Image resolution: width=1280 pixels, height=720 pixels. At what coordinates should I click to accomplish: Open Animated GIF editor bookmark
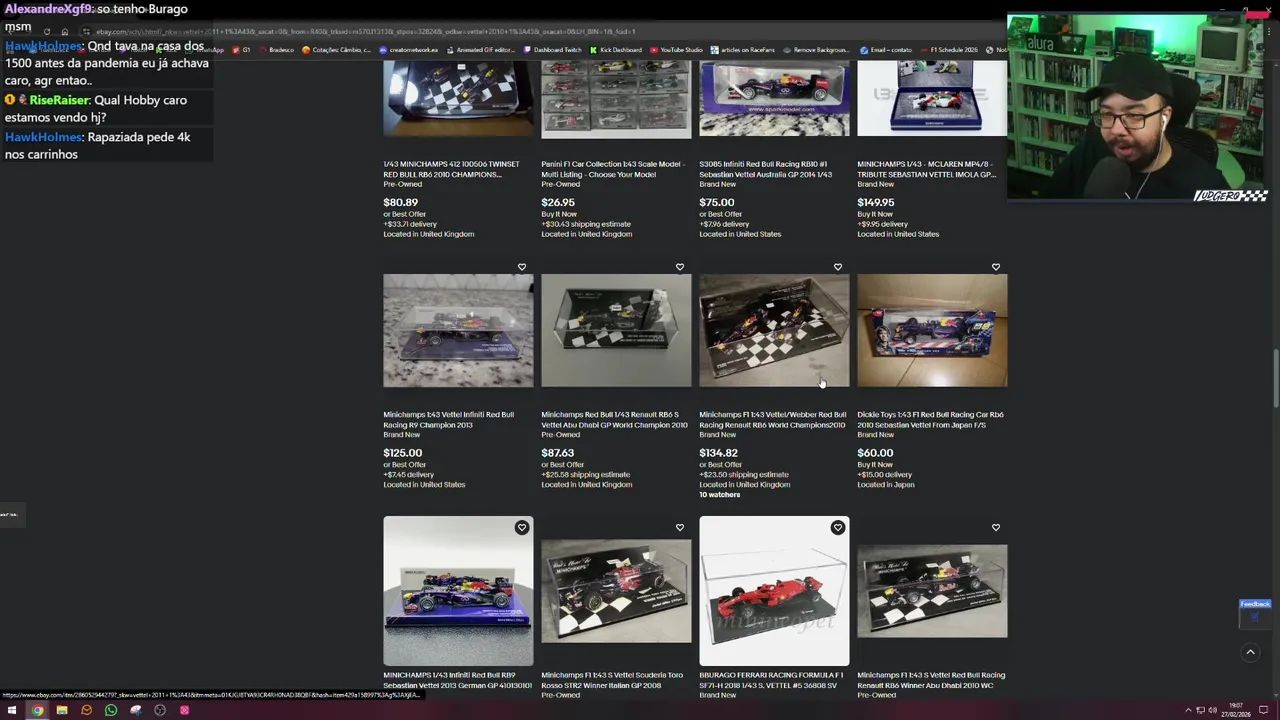pos(481,49)
